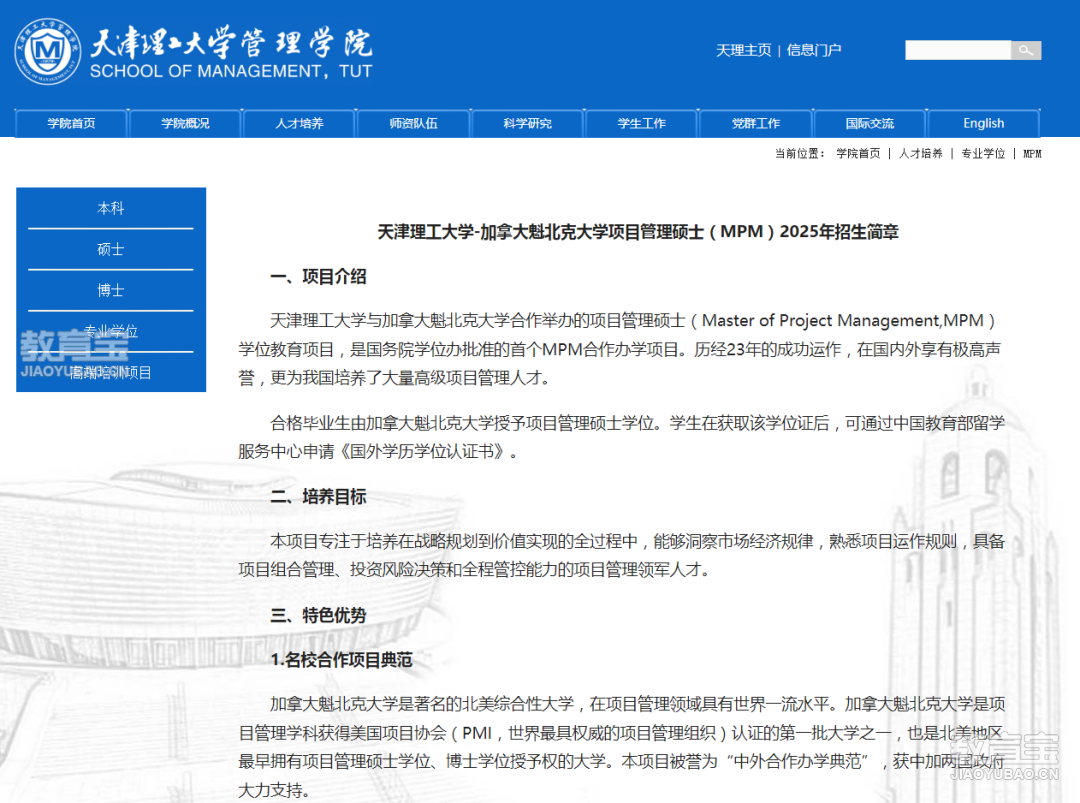The width and height of the screenshot is (1080, 803).
Task: Click the heading 一、项目介绍
Action: click(318, 277)
